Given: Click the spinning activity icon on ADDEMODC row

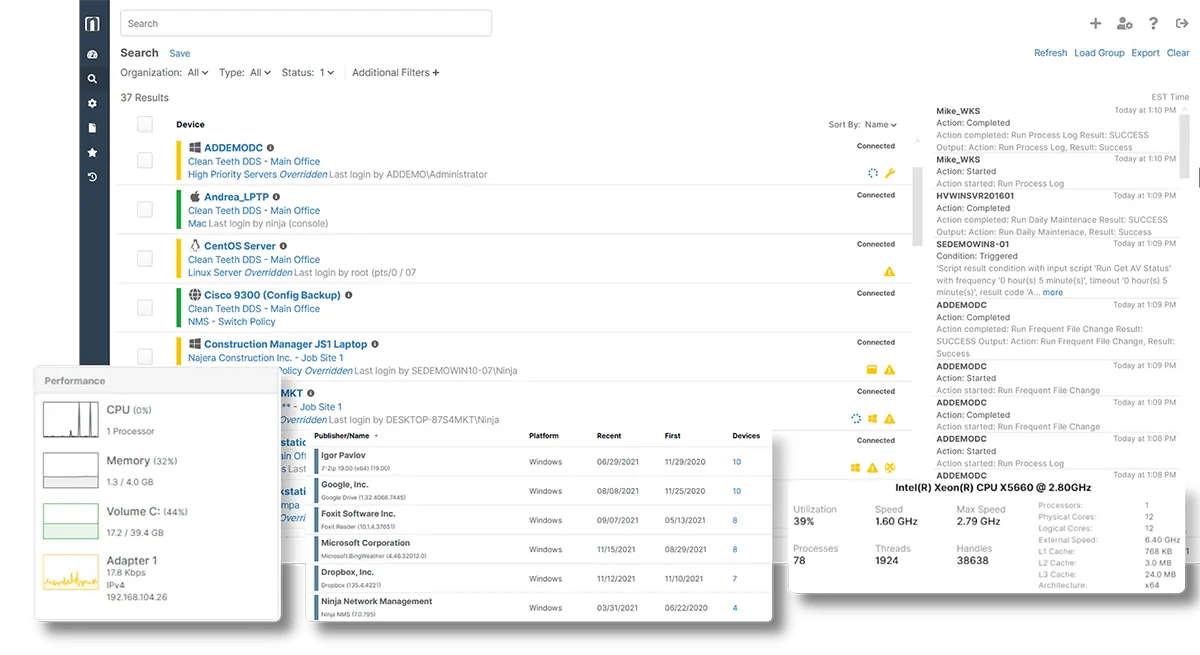Looking at the screenshot, I should (x=873, y=173).
